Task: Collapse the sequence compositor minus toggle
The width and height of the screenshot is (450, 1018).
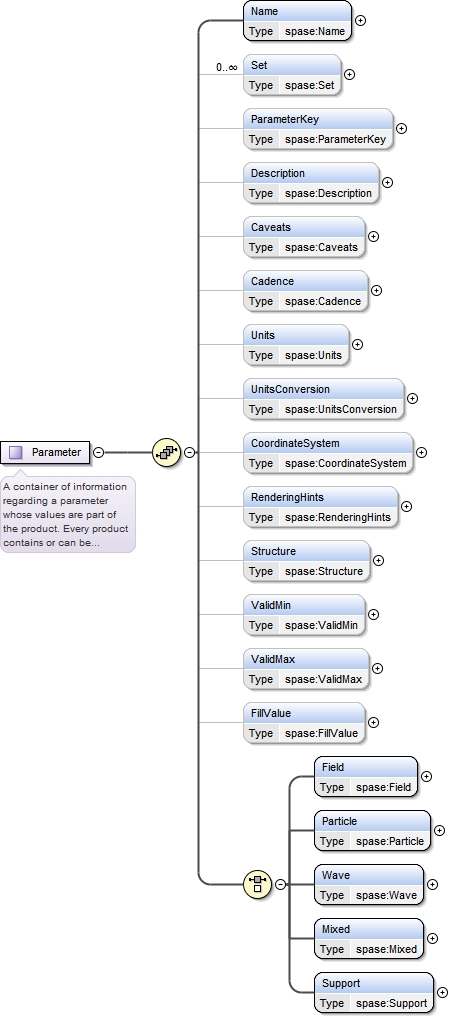Action: pyautogui.click(x=189, y=452)
